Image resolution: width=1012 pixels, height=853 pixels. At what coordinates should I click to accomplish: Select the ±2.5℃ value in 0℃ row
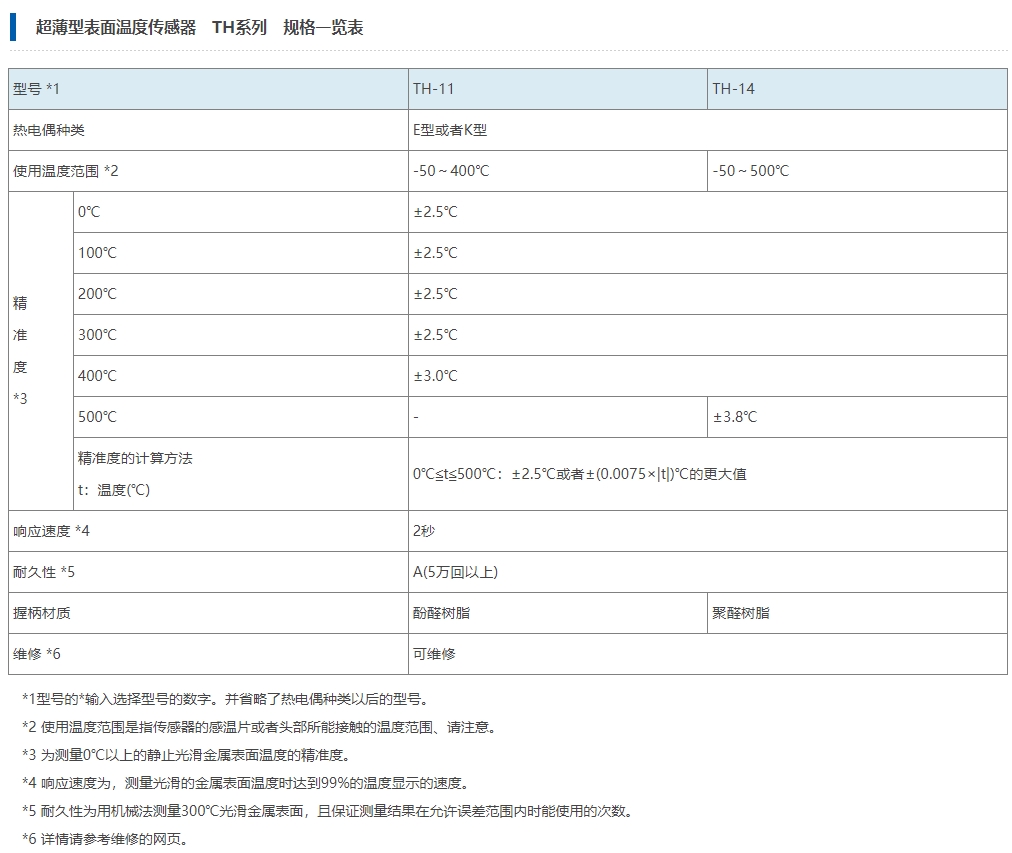(x=436, y=212)
